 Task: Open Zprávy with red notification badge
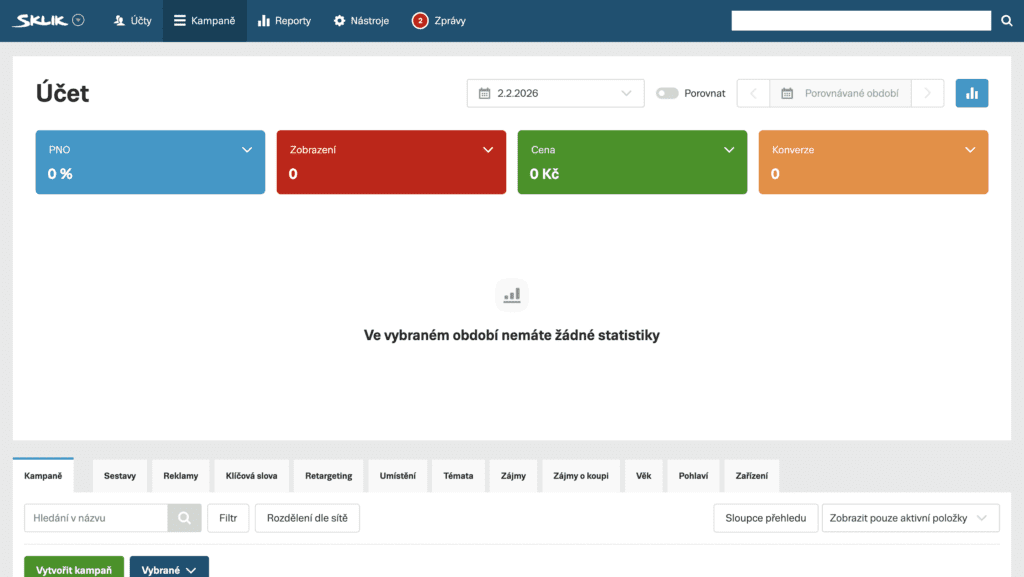[439, 21]
